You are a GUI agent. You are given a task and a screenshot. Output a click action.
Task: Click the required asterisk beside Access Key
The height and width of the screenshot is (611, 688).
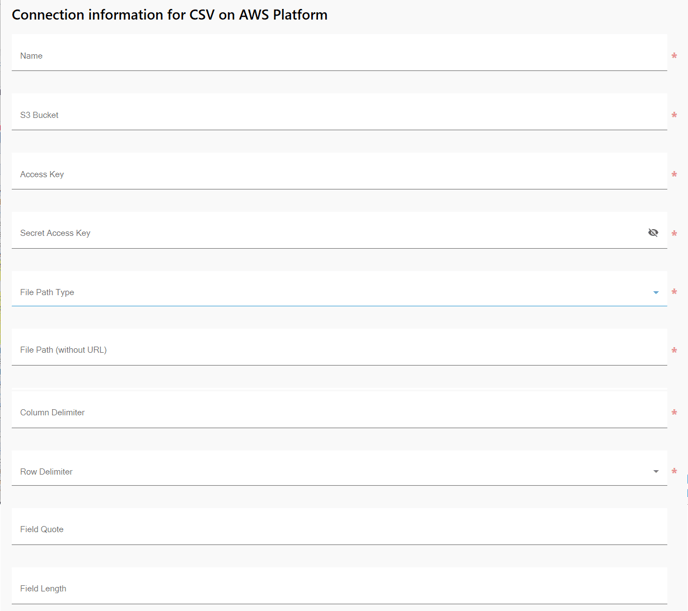[x=674, y=175]
